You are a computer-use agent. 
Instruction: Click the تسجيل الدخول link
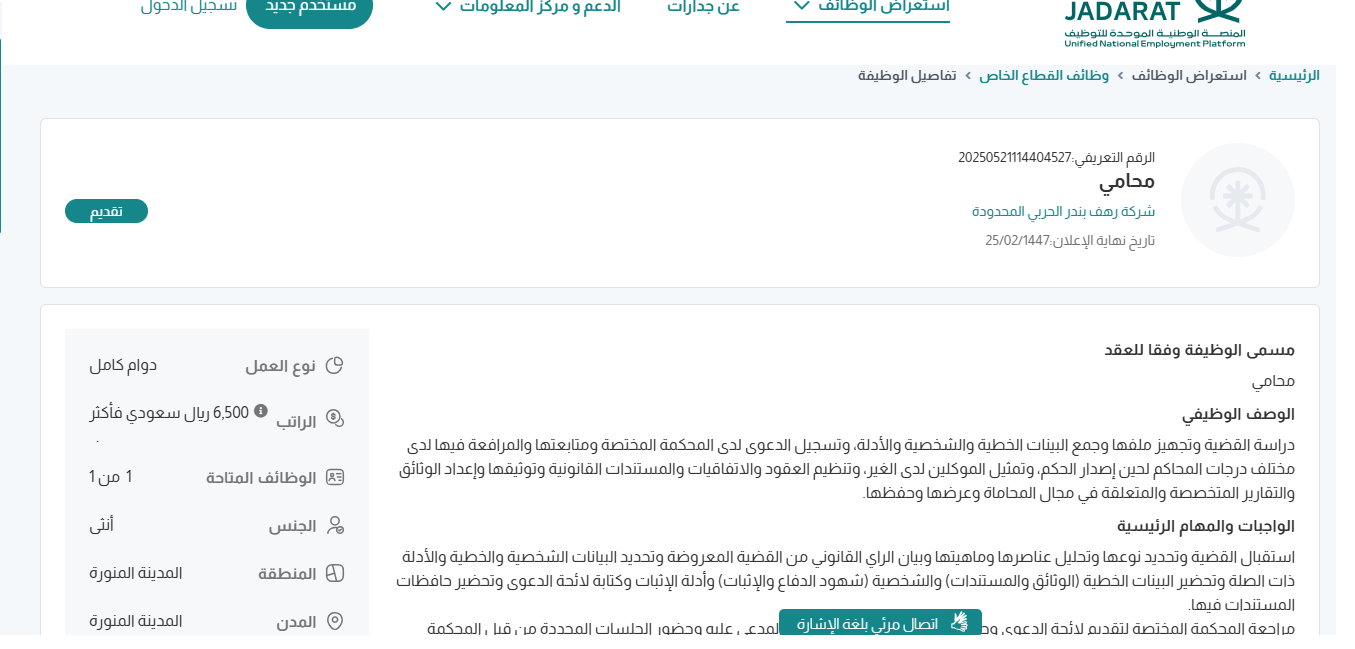[x=189, y=6]
